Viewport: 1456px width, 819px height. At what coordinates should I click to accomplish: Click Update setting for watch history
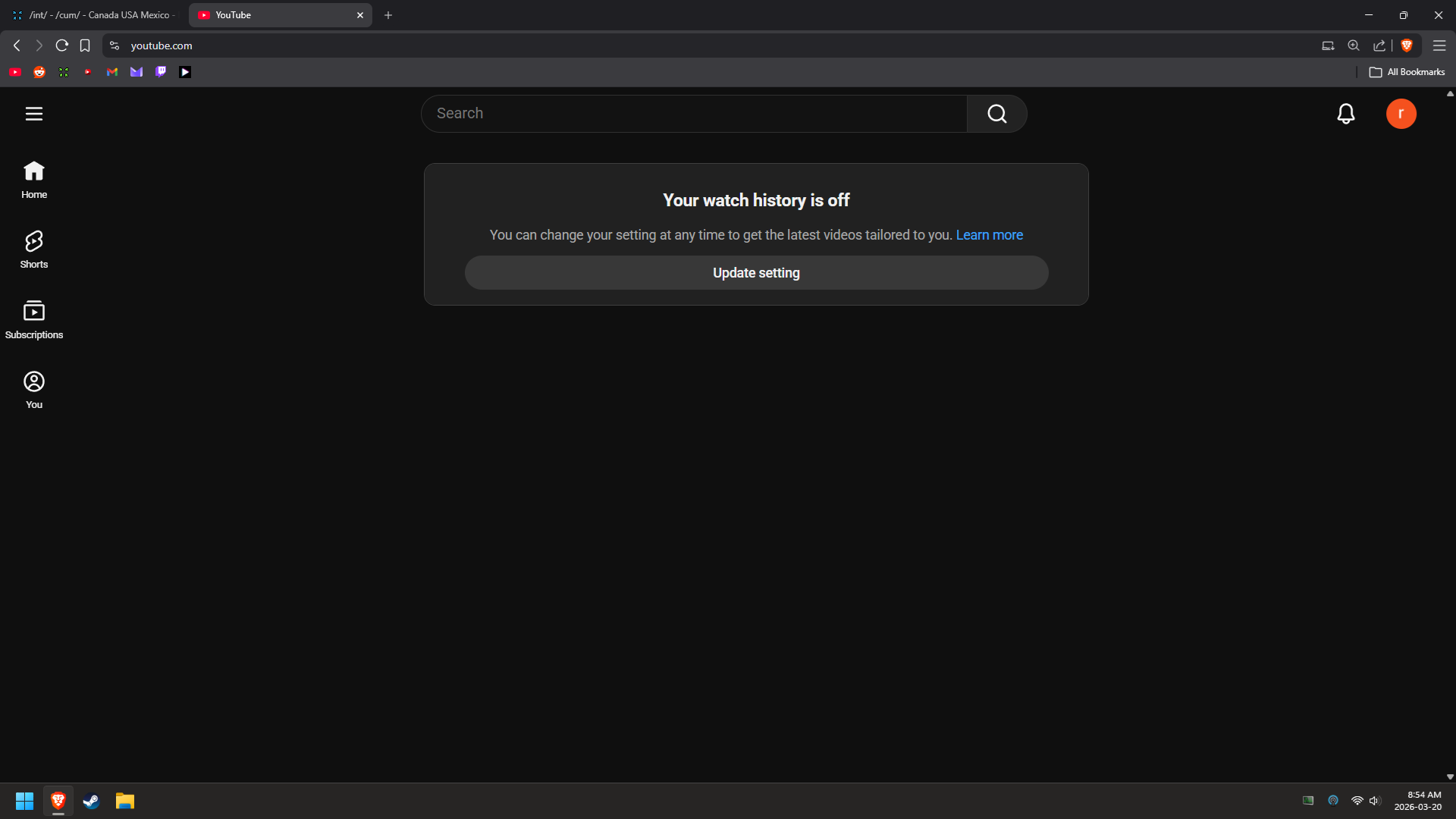tap(756, 273)
